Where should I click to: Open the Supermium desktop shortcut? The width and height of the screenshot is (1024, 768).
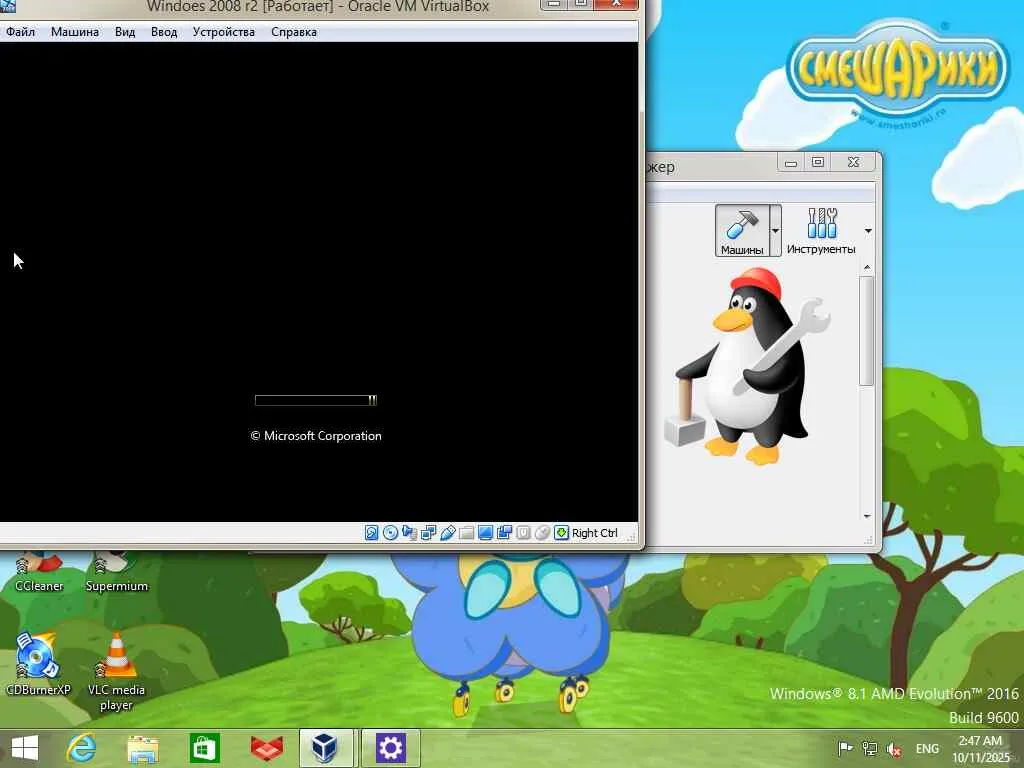coord(117,573)
